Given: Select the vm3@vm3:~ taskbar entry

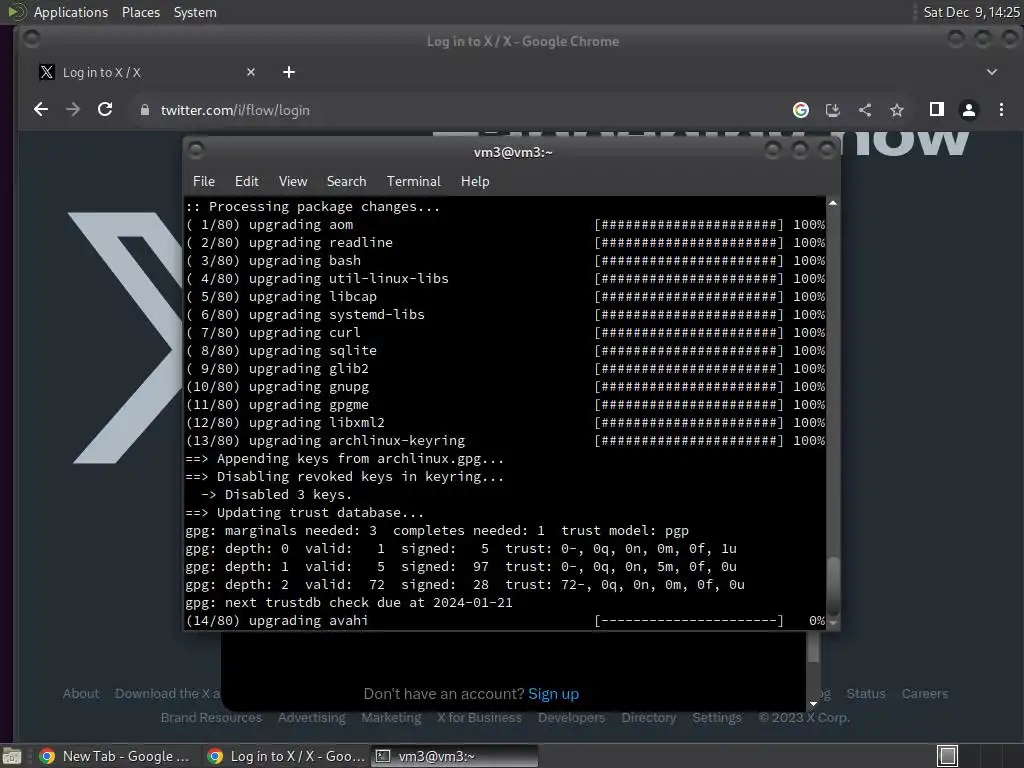Looking at the screenshot, I should pyautogui.click(x=455, y=756).
